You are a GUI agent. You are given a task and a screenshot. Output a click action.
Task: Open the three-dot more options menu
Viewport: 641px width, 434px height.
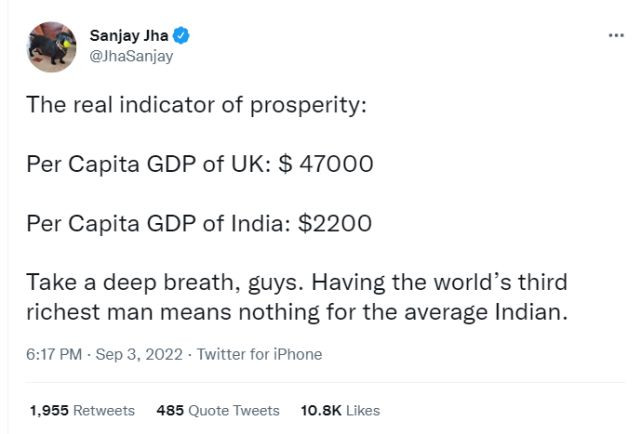[616, 36]
